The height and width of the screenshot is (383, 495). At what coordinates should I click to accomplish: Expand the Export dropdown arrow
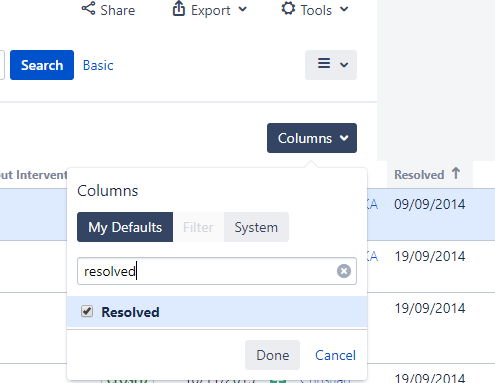[243, 9]
